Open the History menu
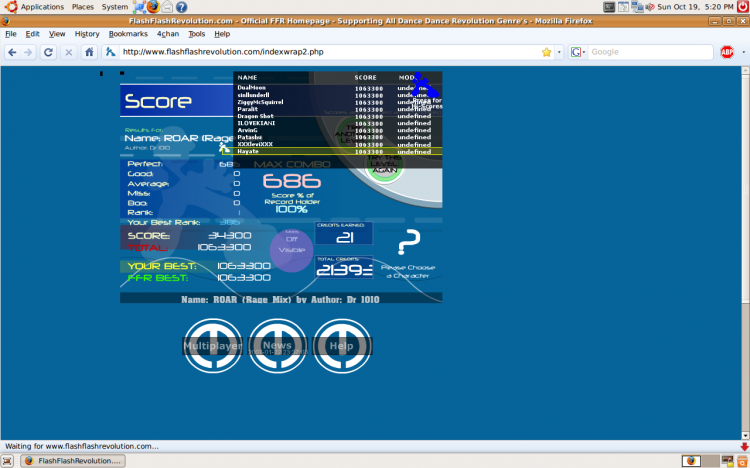The height and width of the screenshot is (468, 750). [87, 34]
